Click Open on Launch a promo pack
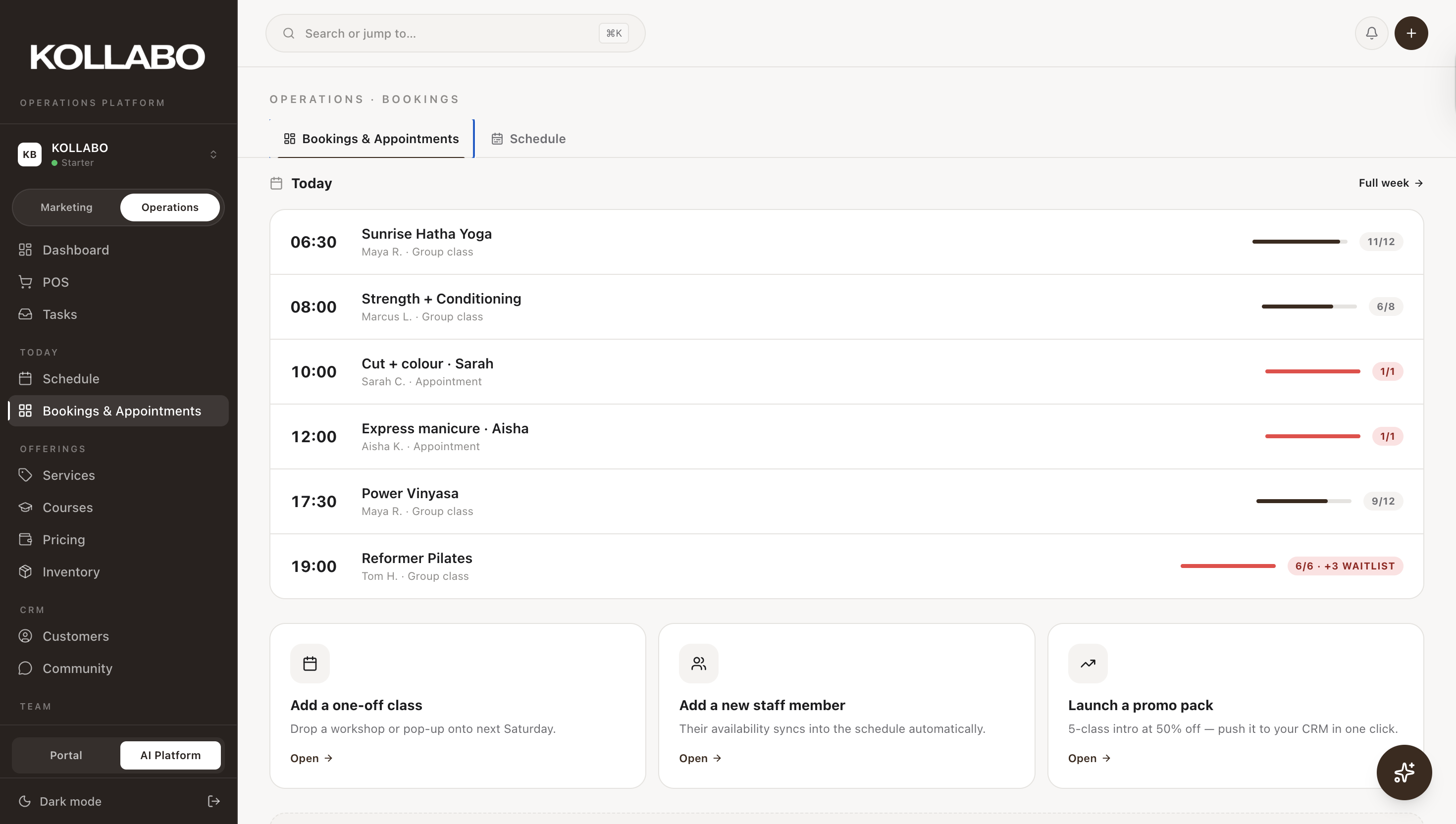This screenshot has width=1456, height=824. click(x=1089, y=758)
